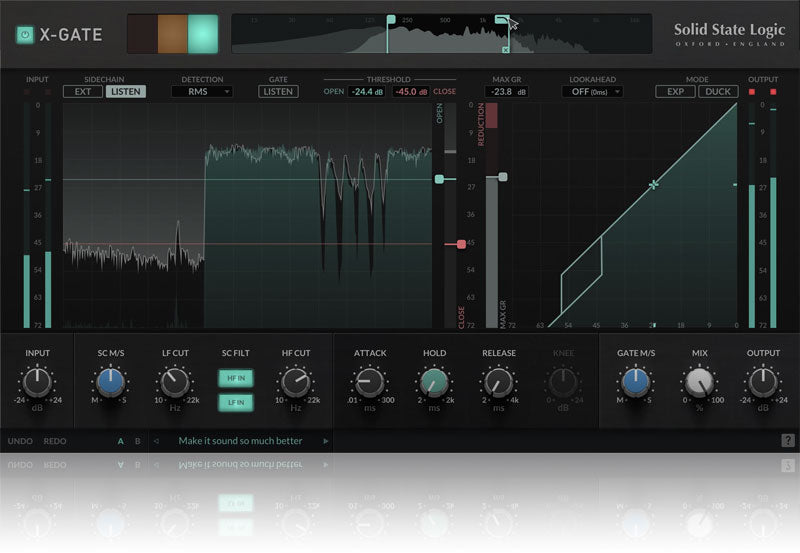
Task: Click the MIX knob
Action: 699,382
